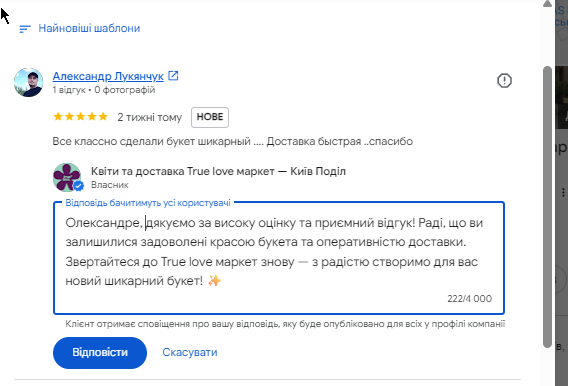This screenshot has height=386, width=568.
Task: Open the three-dot menu on the right edge
Action: tap(563, 192)
